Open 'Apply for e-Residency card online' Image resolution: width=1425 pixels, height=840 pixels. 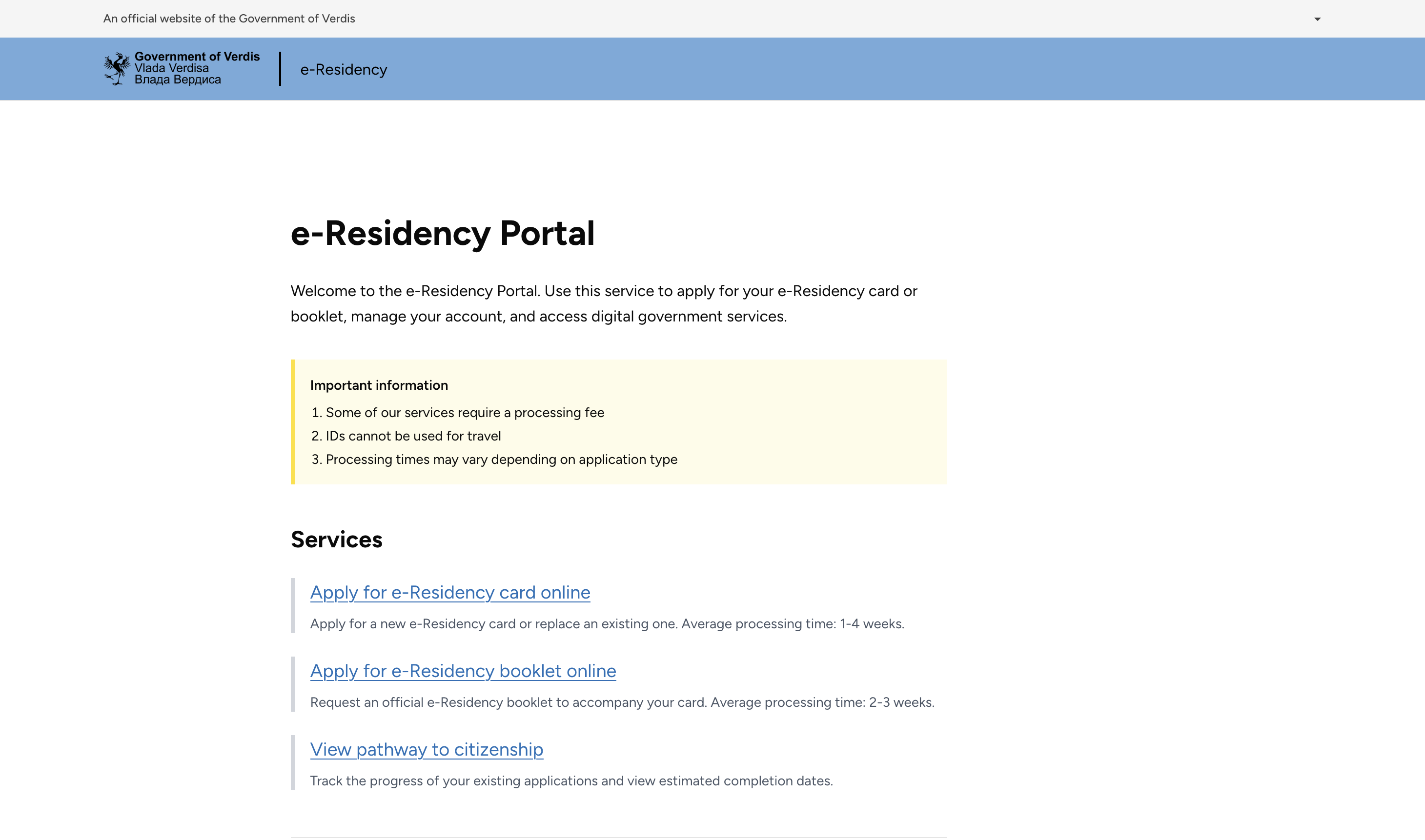point(449,592)
